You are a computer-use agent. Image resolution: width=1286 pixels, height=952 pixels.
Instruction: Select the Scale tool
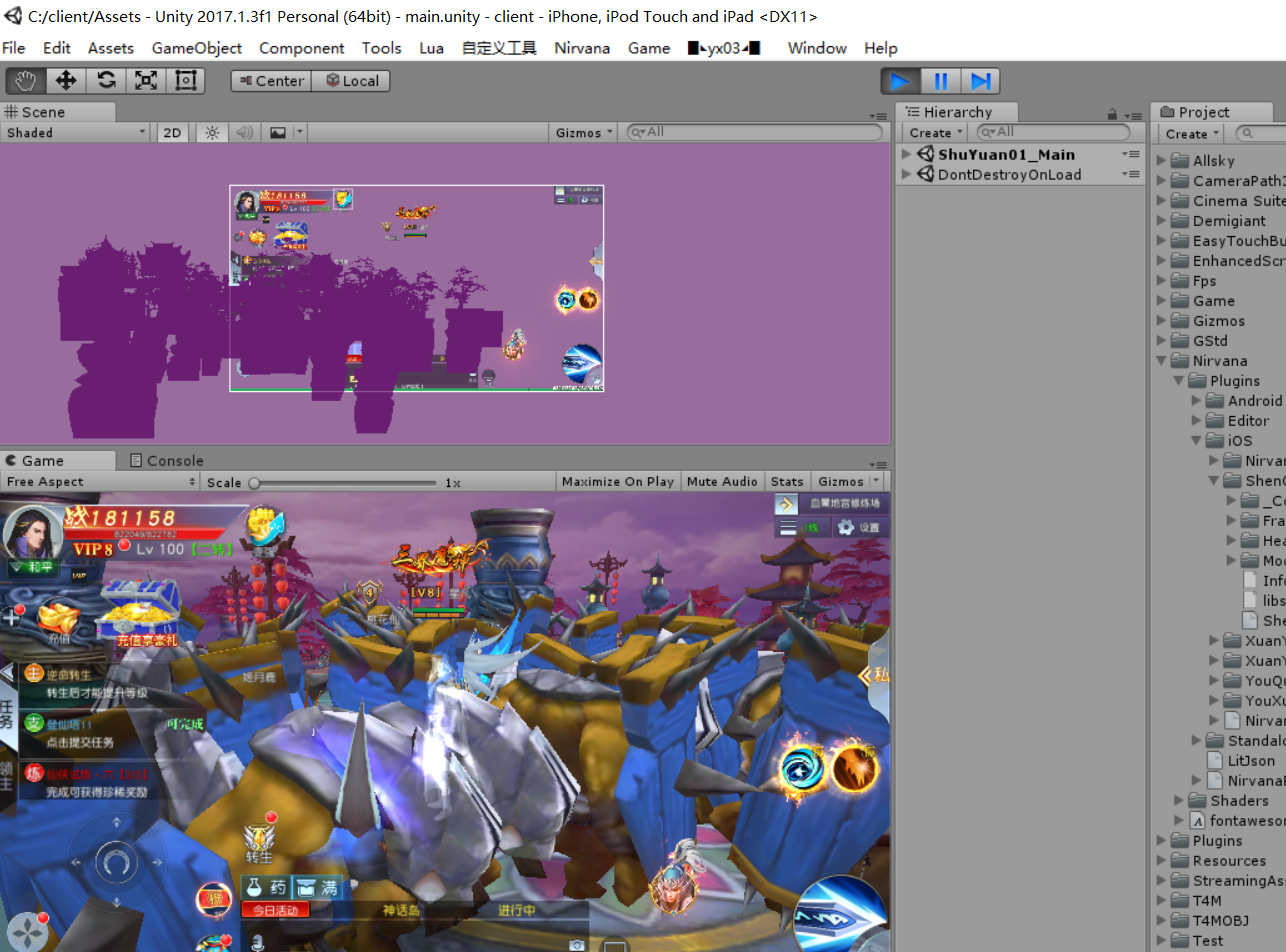(x=146, y=81)
